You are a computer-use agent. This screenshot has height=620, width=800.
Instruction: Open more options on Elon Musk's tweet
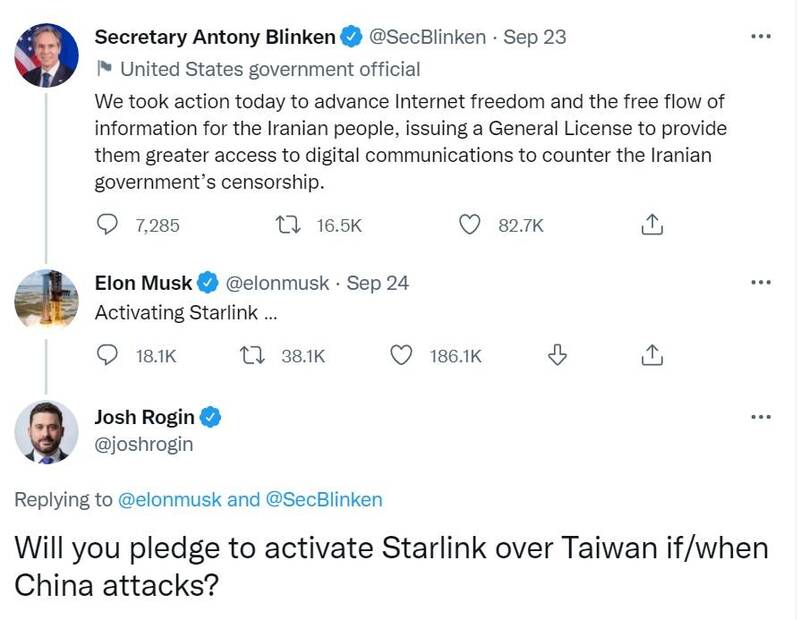[x=761, y=283]
